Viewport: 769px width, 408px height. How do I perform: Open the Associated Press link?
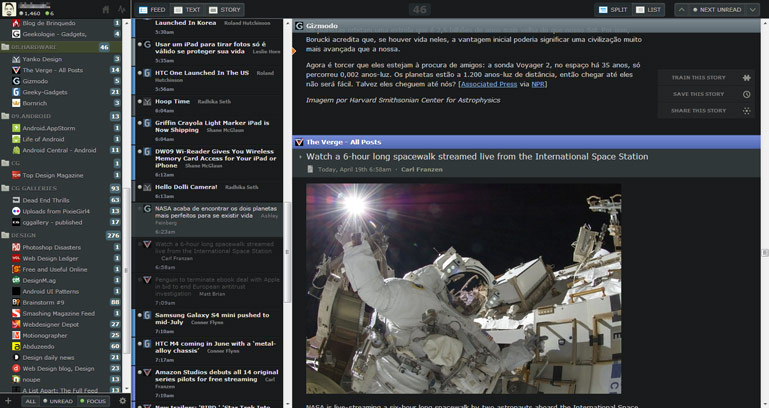(x=487, y=84)
